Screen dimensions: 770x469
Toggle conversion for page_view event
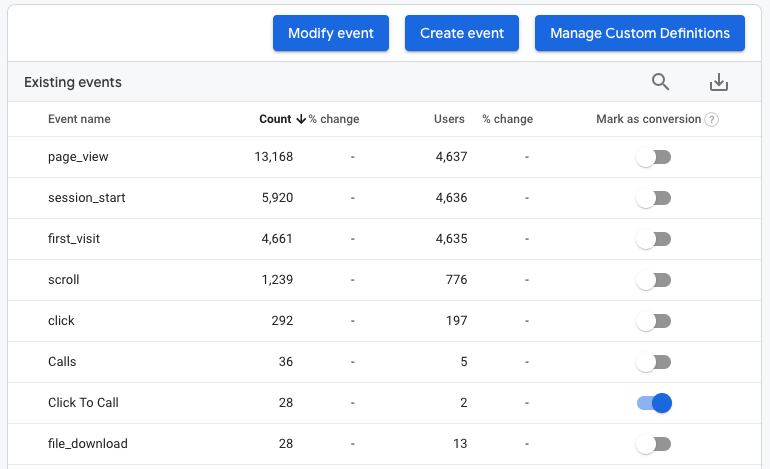[654, 157]
